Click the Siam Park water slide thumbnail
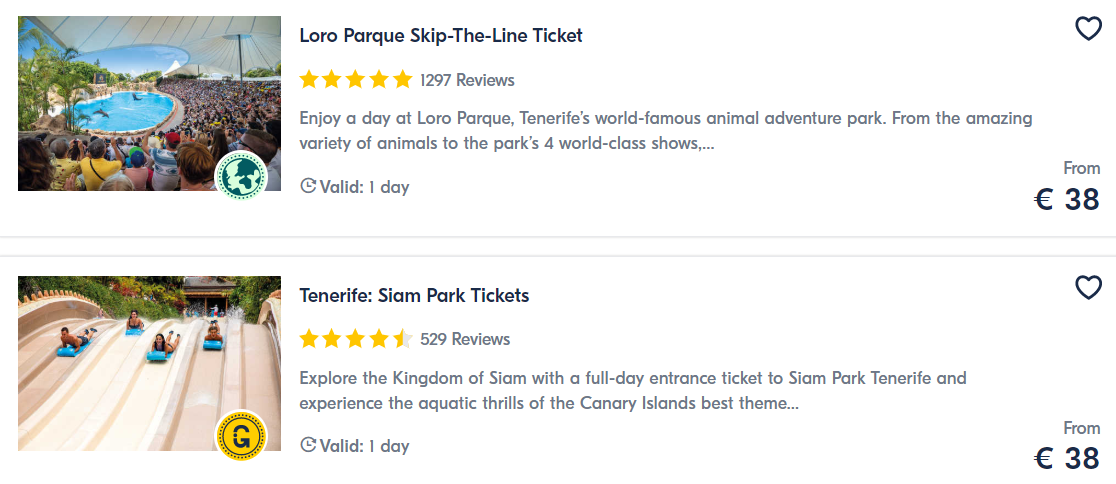This screenshot has height=484, width=1116. click(149, 363)
